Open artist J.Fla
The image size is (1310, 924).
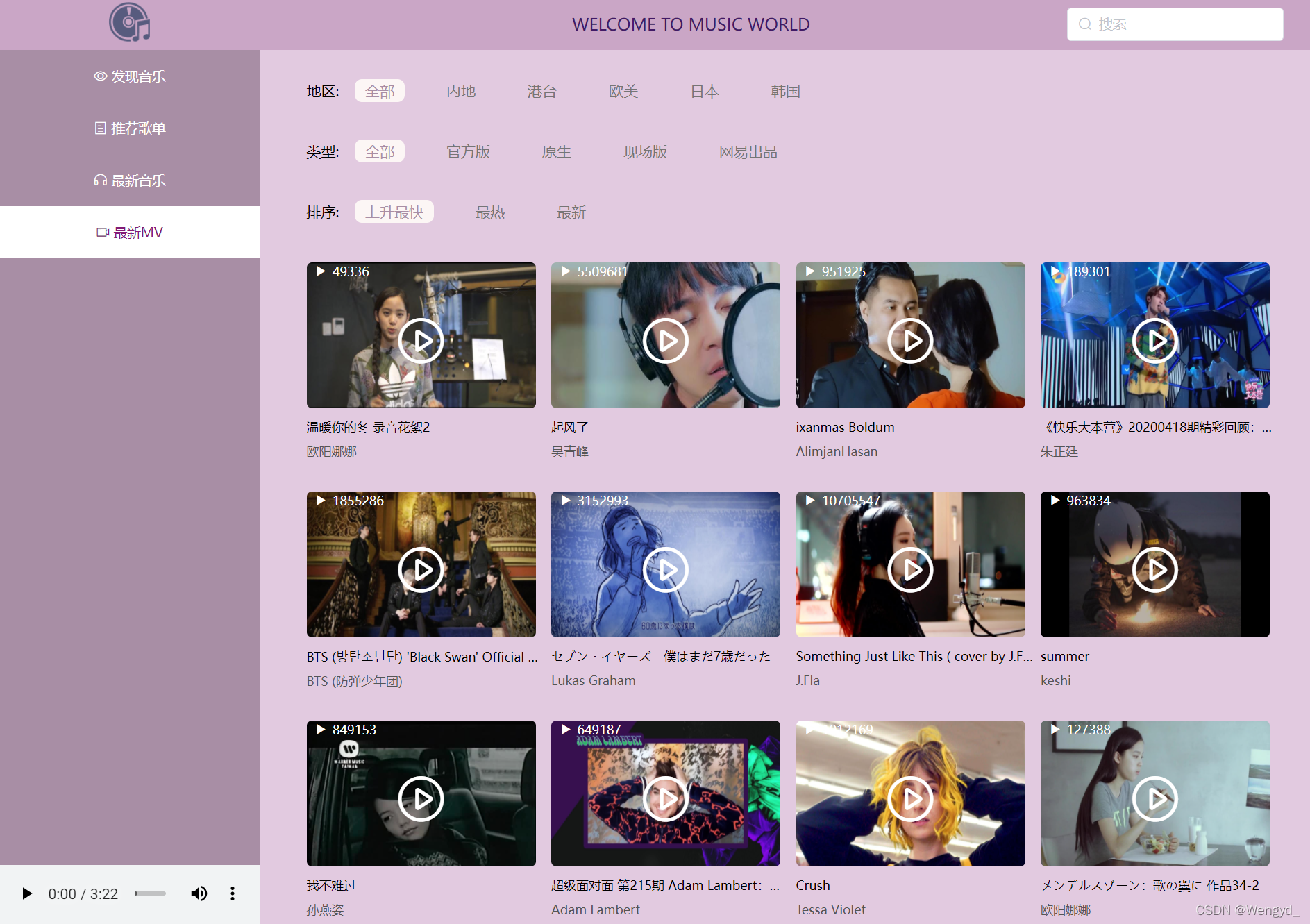[808, 681]
